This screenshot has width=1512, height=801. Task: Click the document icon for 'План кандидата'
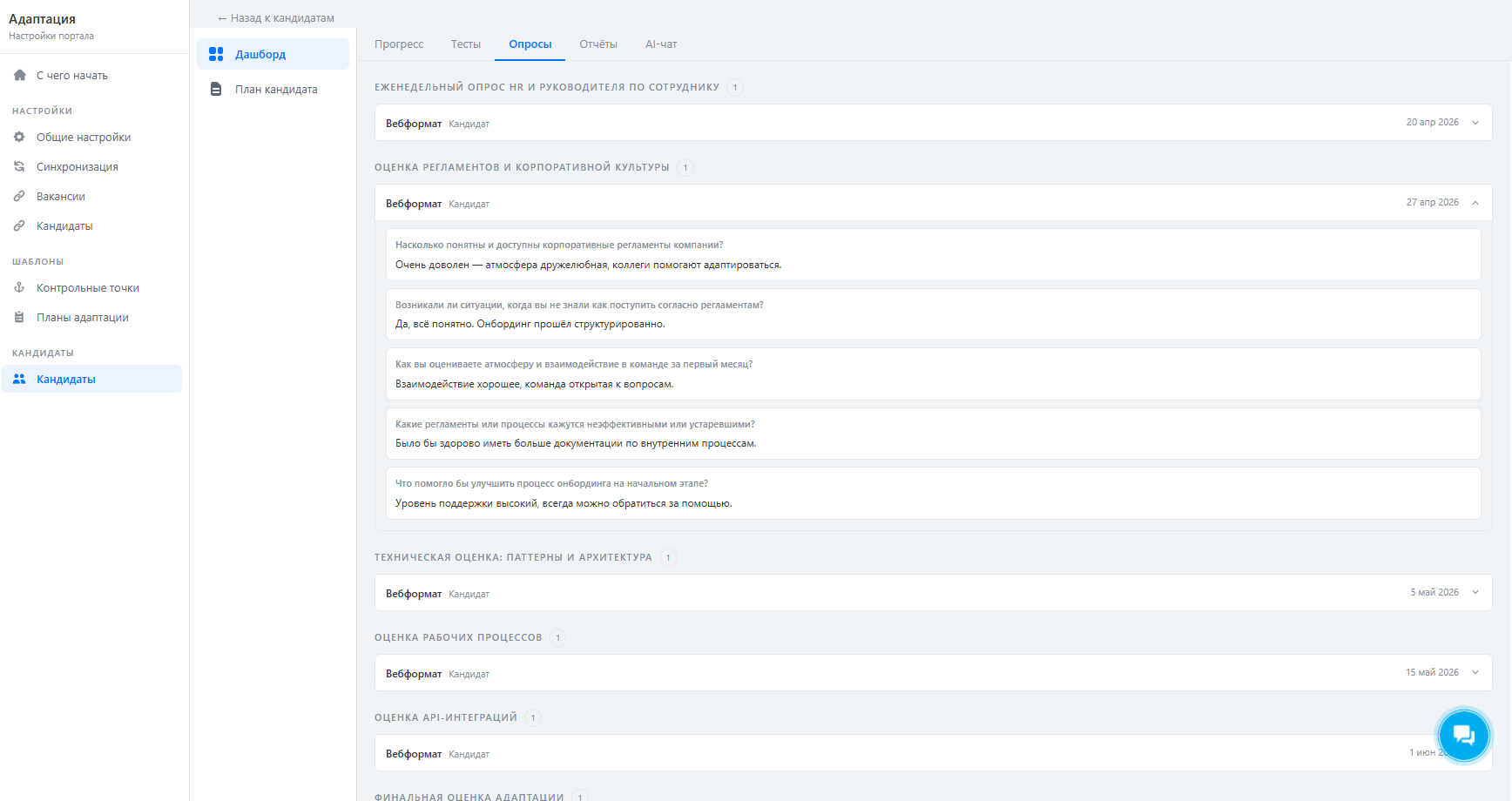point(216,90)
